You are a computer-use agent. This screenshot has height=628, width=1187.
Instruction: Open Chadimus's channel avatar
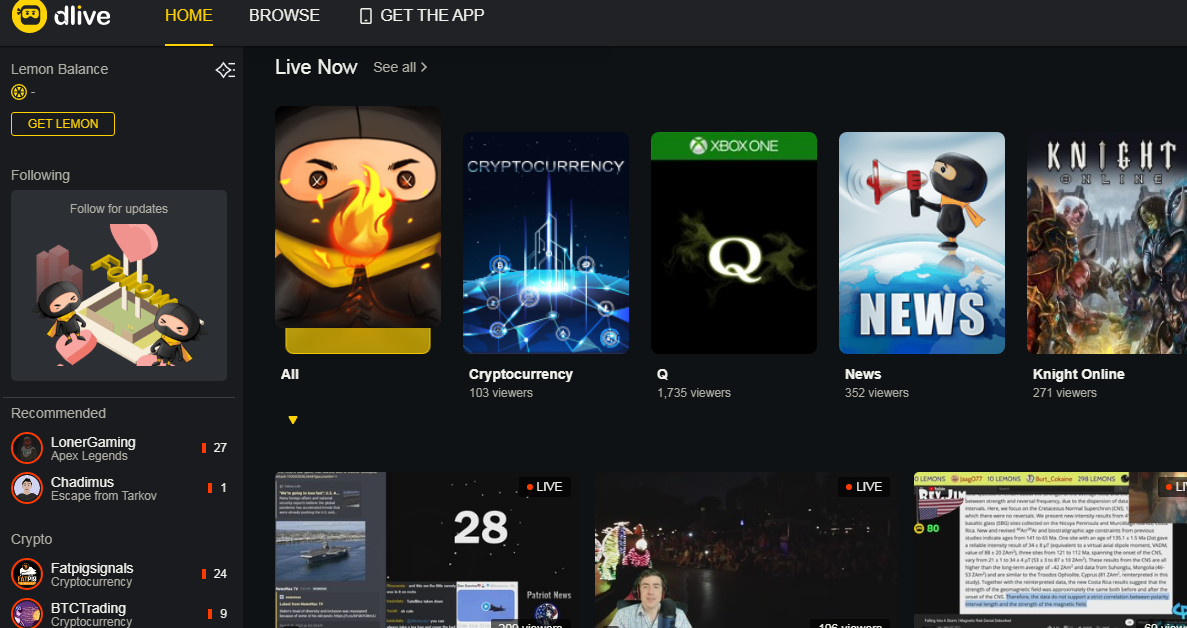click(27, 488)
